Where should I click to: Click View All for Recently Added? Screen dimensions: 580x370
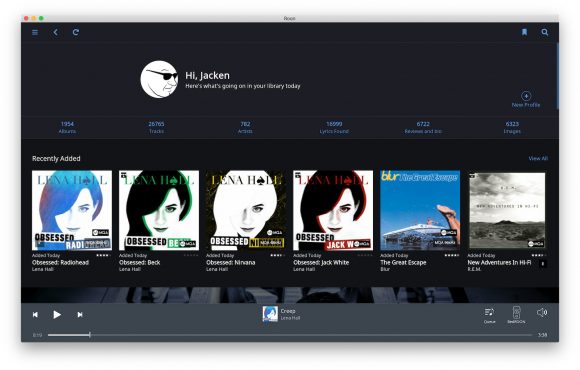click(x=538, y=158)
